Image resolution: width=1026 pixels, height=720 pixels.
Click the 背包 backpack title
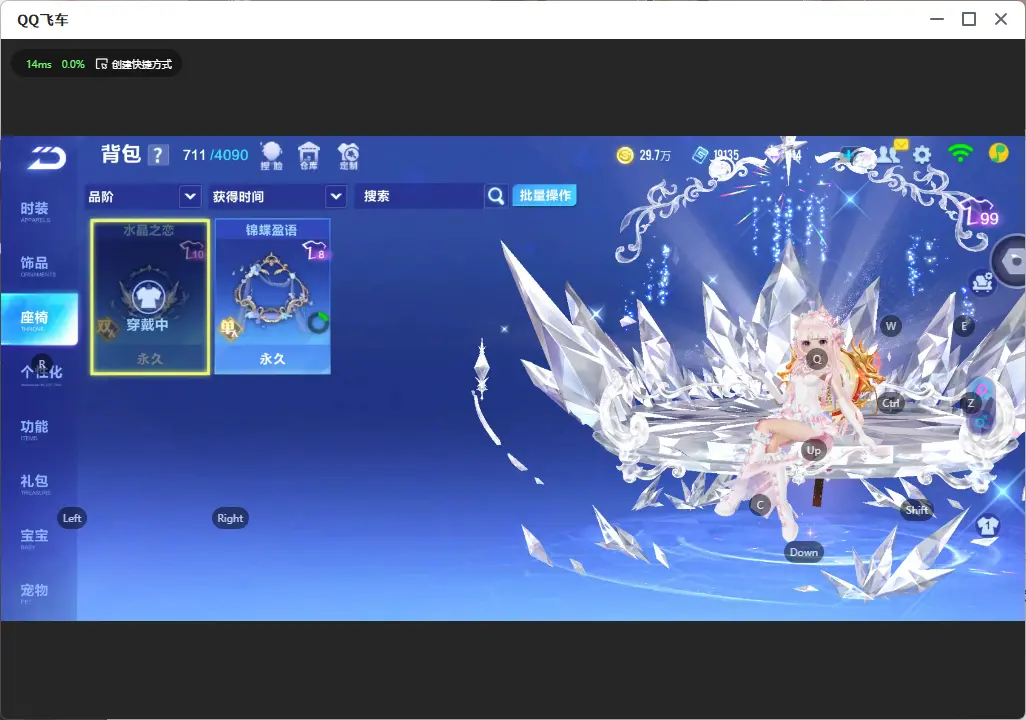point(121,154)
